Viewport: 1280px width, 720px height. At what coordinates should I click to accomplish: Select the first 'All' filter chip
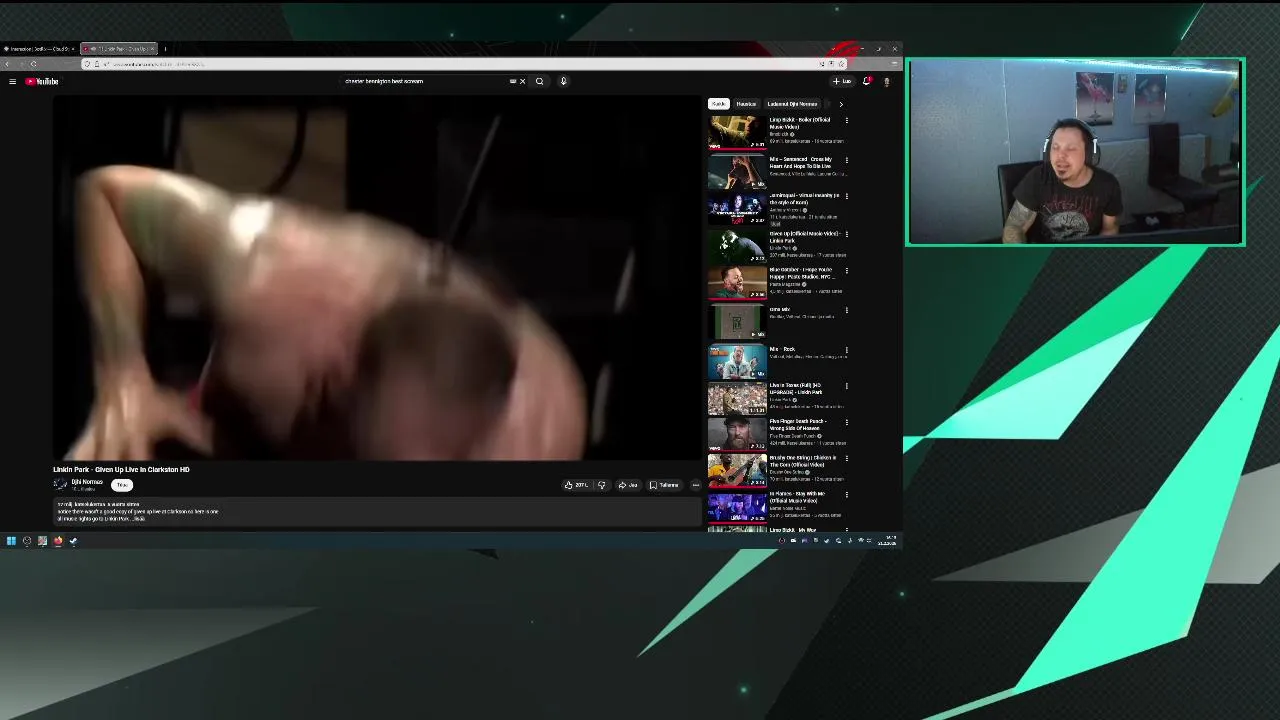tap(718, 104)
